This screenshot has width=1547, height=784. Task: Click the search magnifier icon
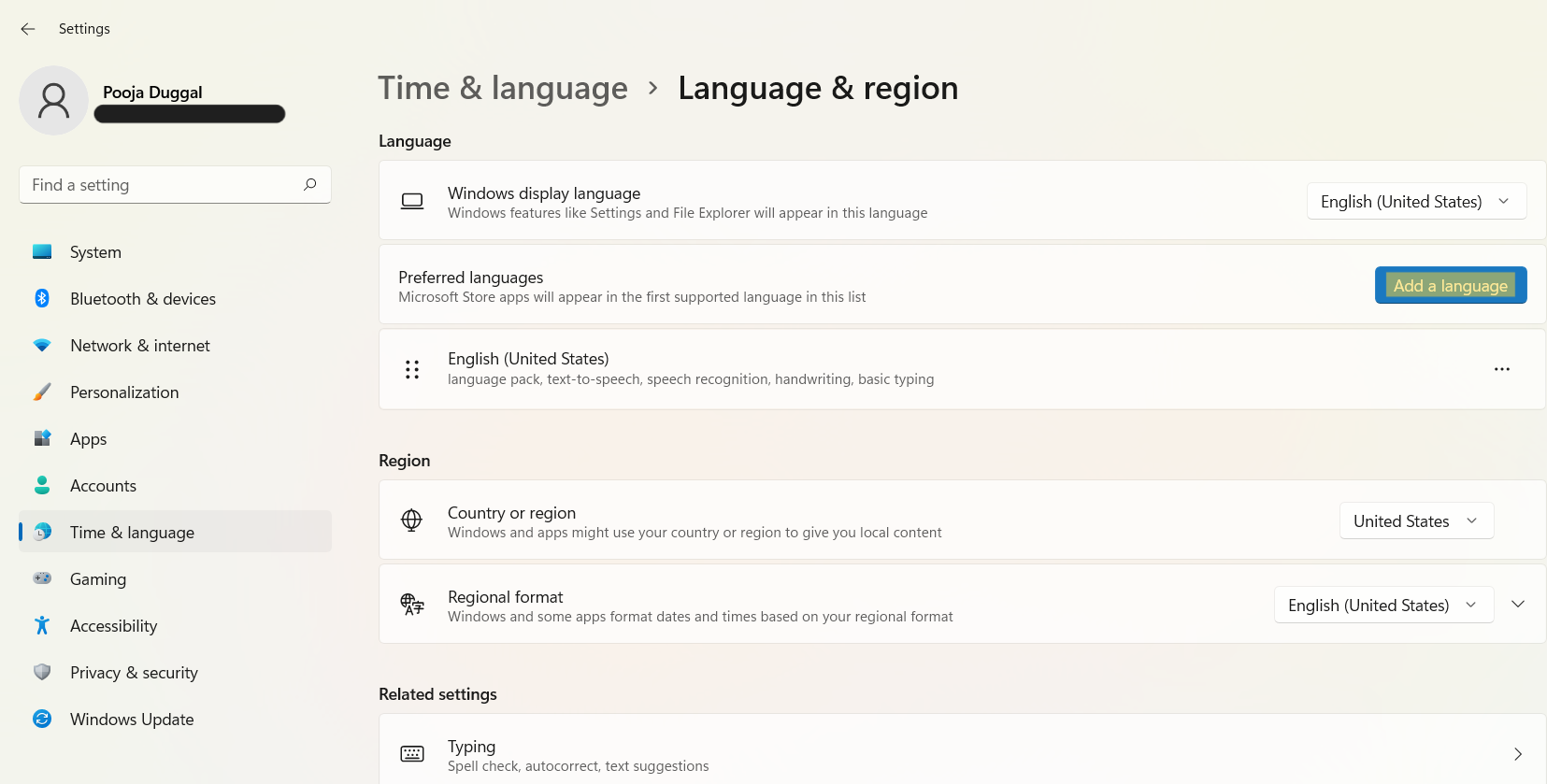[309, 185]
